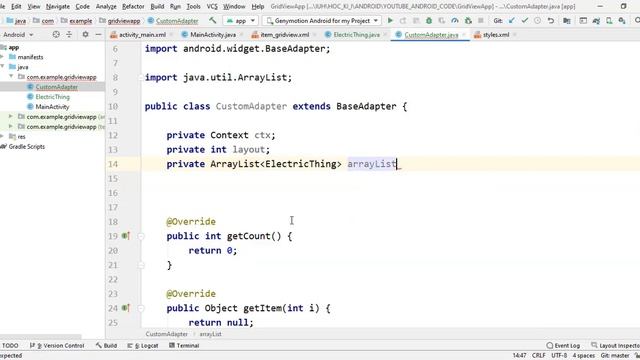Open the Edit menu
640x360 pixels.
16,7
